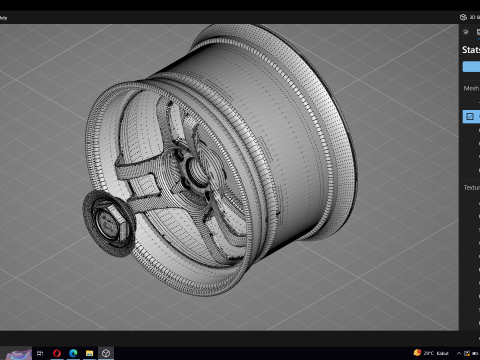The height and width of the screenshot is (360, 480).
Task: Open Microsoft Edge from the taskbar
Action: click(73, 353)
